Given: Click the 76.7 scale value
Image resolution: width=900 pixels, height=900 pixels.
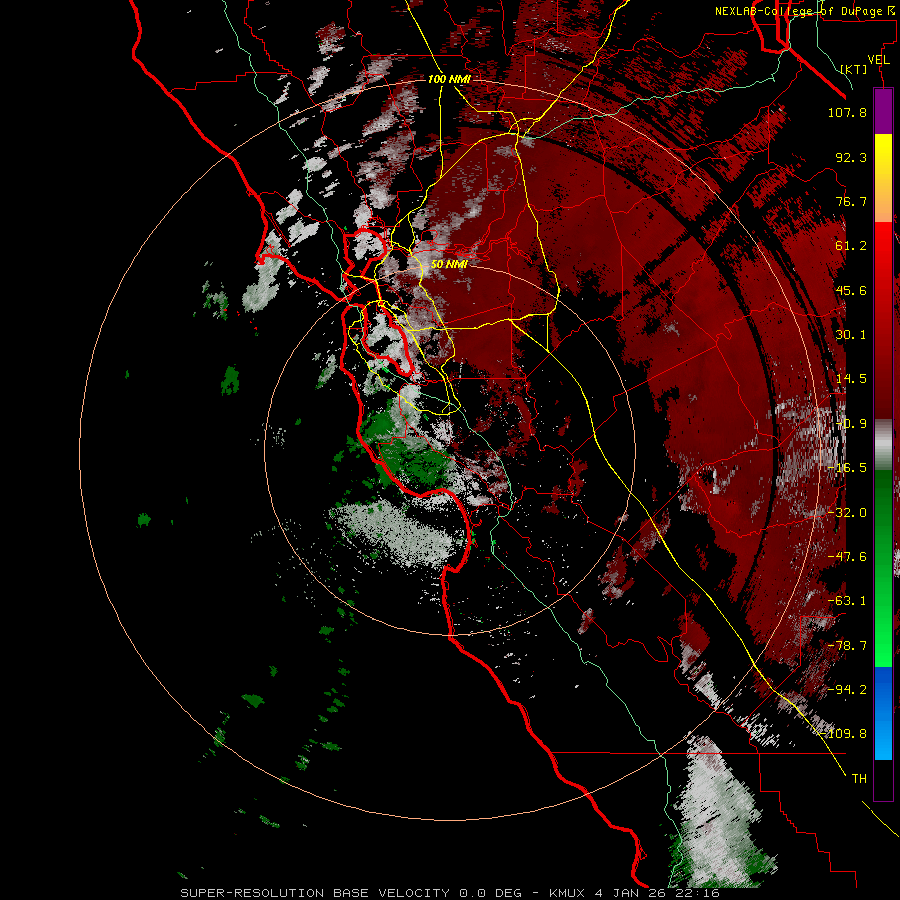Looking at the screenshot, I should 851,201.
